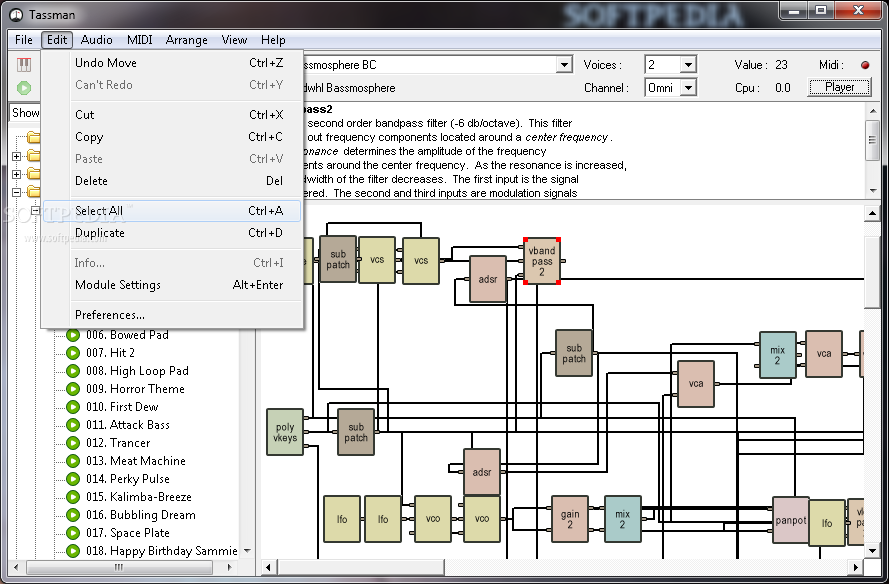This screenshot has width=889, height=584.
Task: Open the preset name Bassmosphere BC dropdown
Action: tap(564, 65)
